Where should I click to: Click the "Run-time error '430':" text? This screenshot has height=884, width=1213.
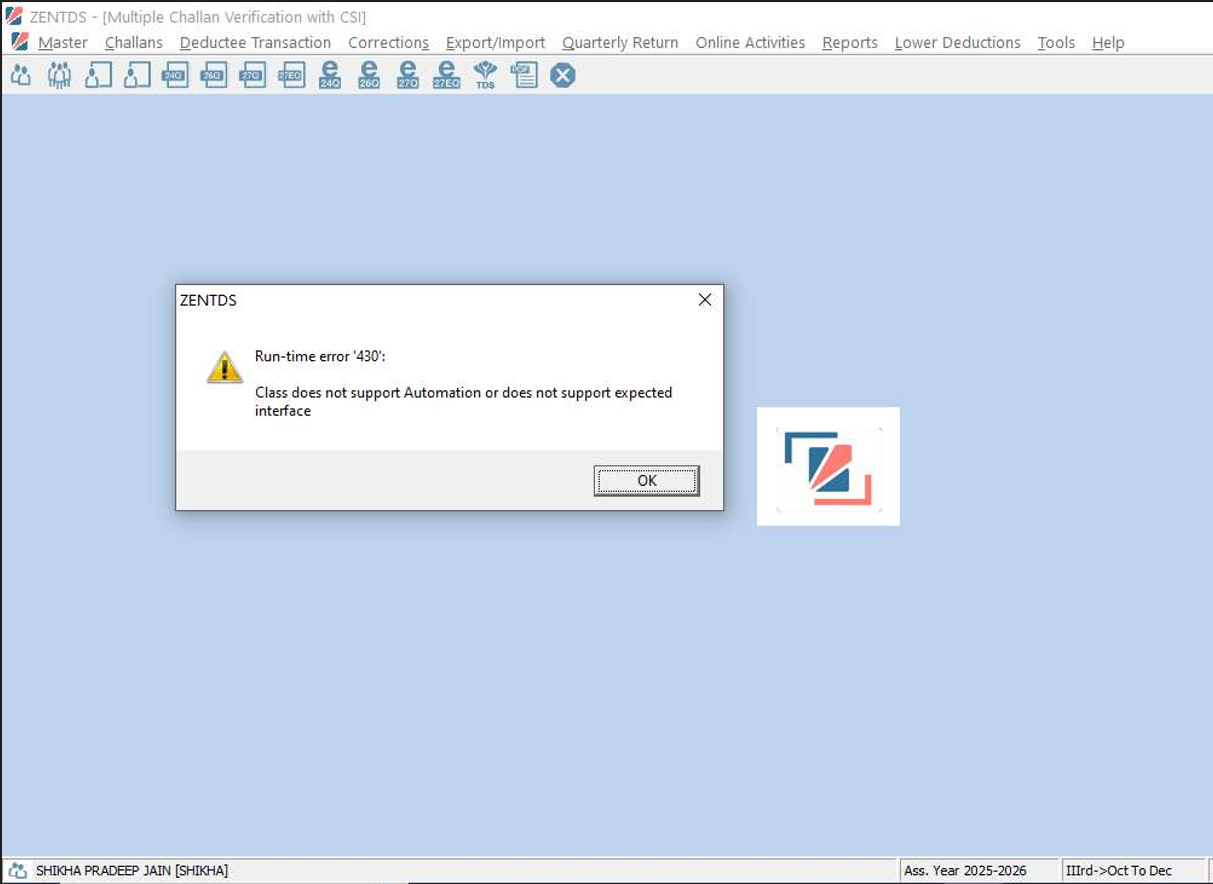320,356
